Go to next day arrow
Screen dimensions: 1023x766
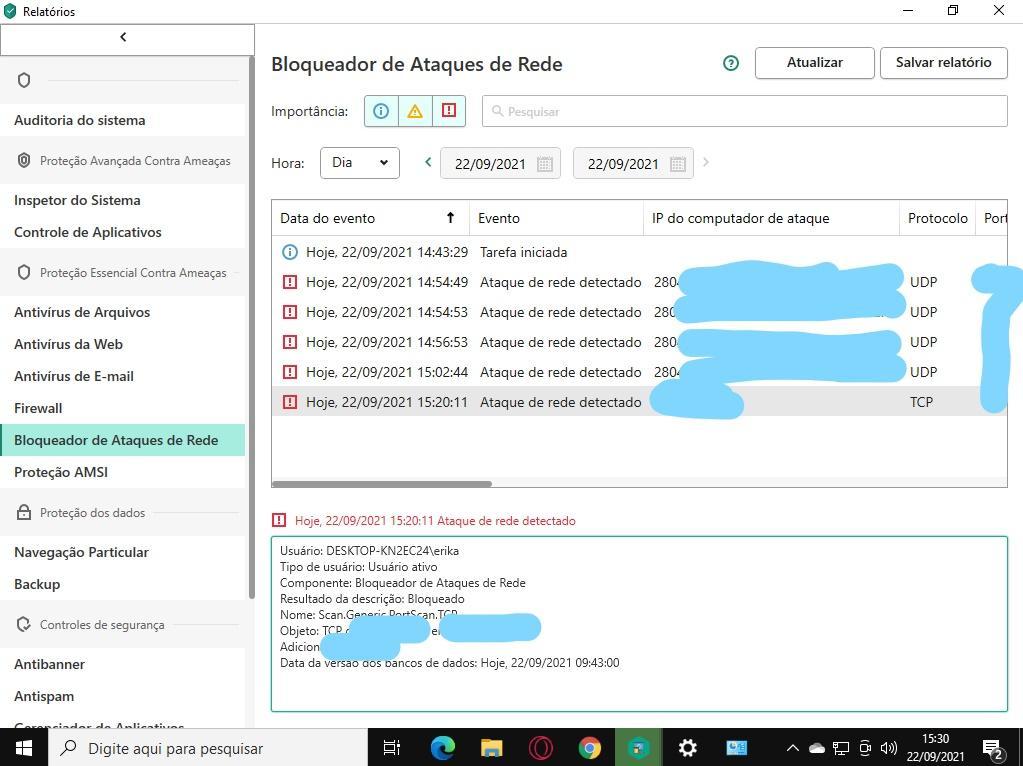705,162
